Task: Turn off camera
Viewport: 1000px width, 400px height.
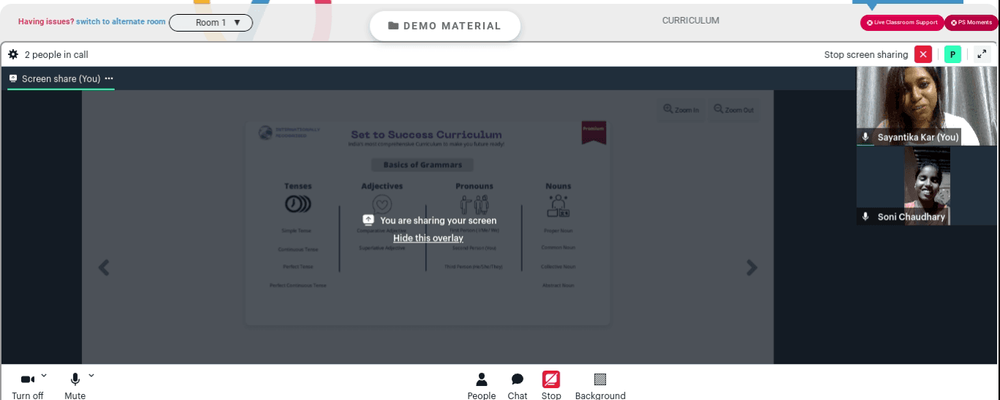Action: click(27, 386)
